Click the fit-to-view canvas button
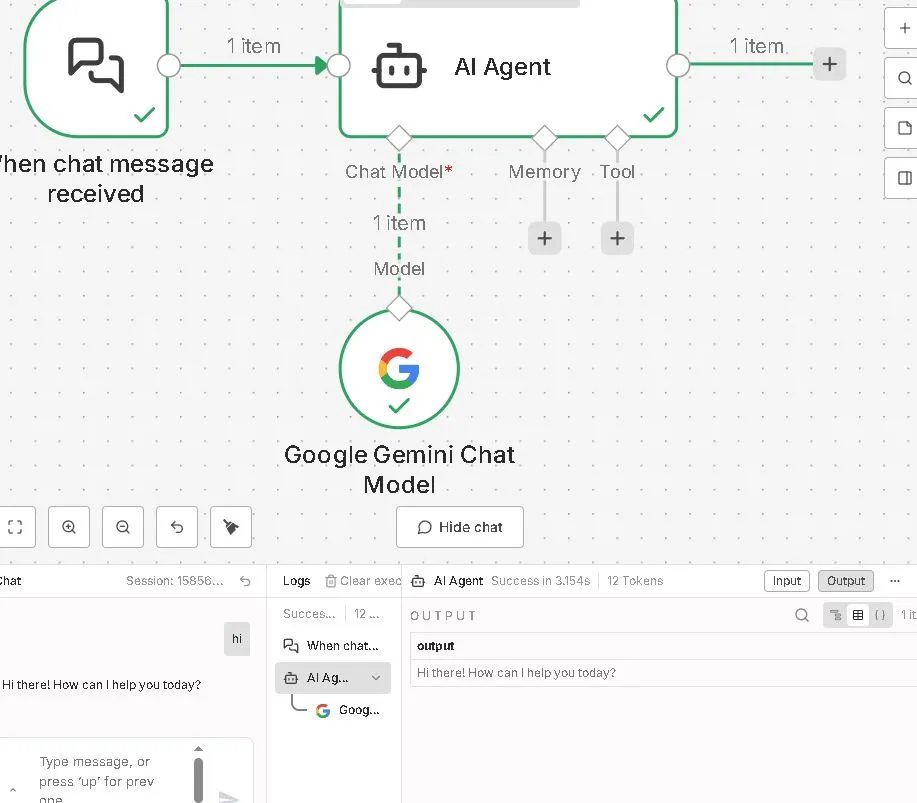This screenshot has height=803, width=917. coord(15,527)
